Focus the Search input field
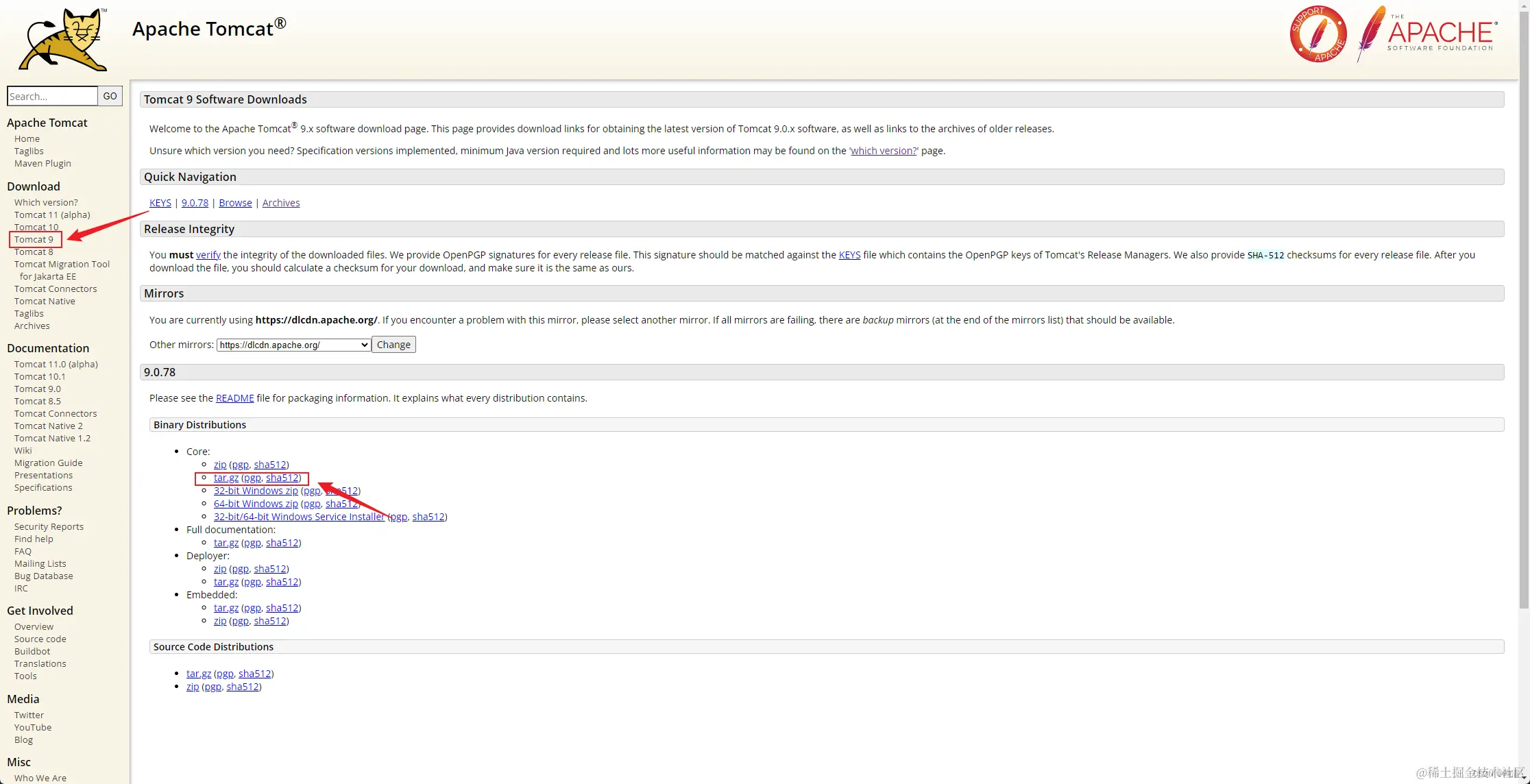Screen dimensions: 1530x784 pyautogui.click(x=52, y=96)
